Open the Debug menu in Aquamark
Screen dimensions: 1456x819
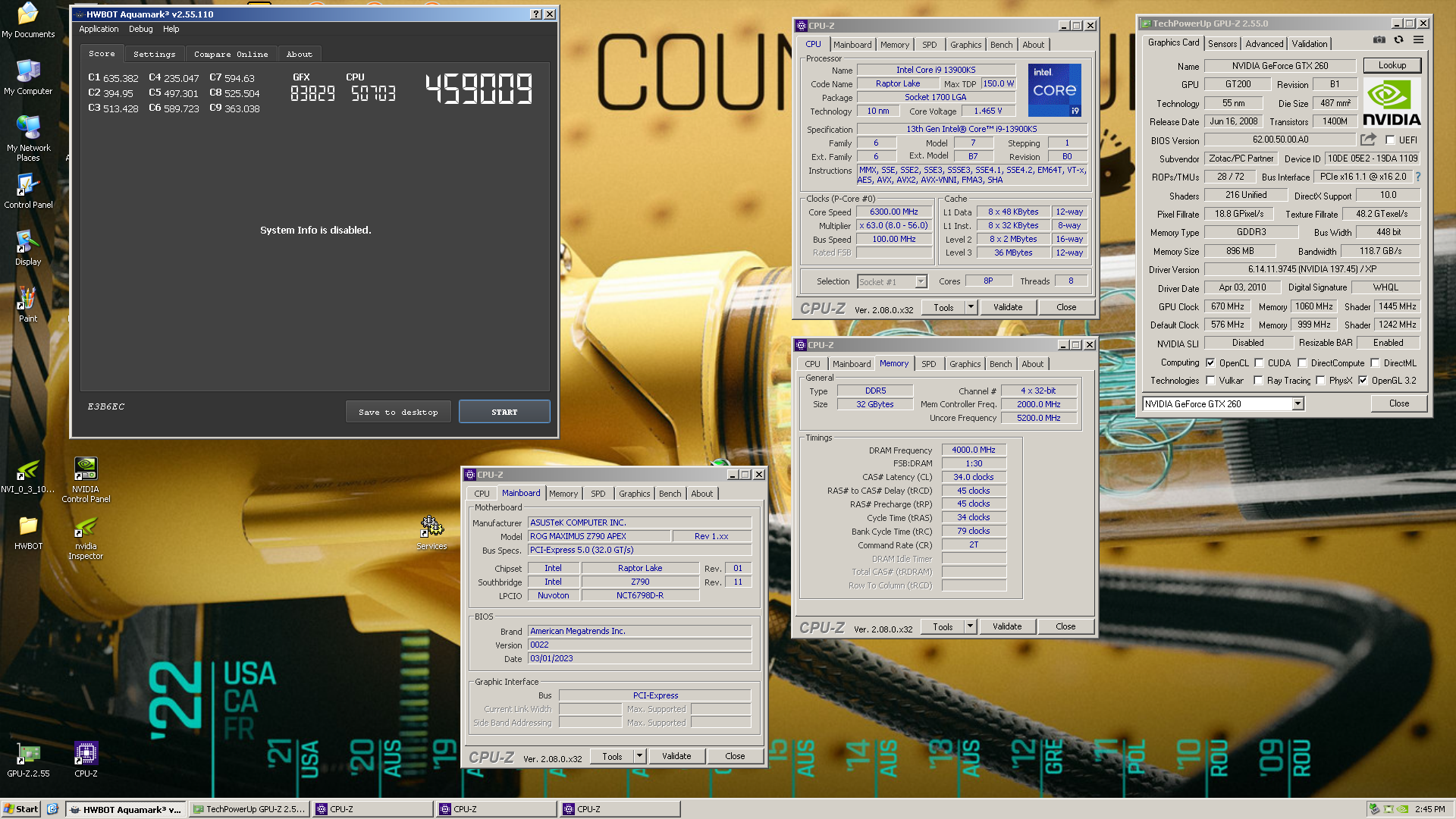[140, 29]
